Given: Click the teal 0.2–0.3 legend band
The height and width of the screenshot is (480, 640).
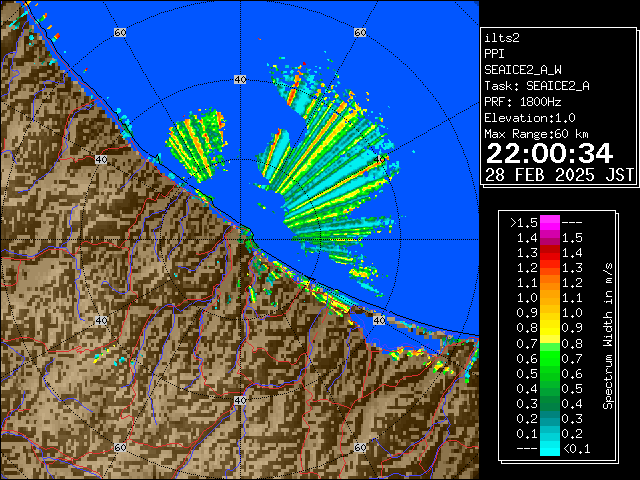Looking at the screenshot, I should pos(550,418).
